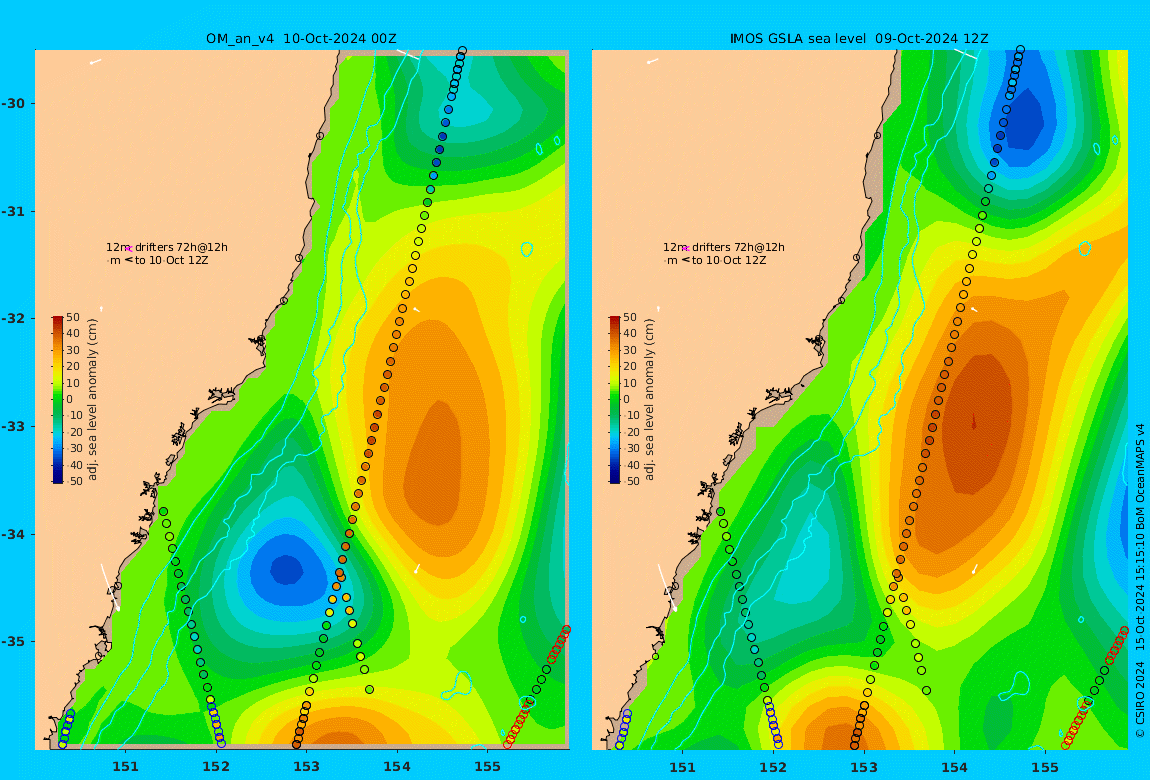The width and height of the screenshot is (1150, 780).
Task: Select the -32 latitude label
Action: (13, 318)
